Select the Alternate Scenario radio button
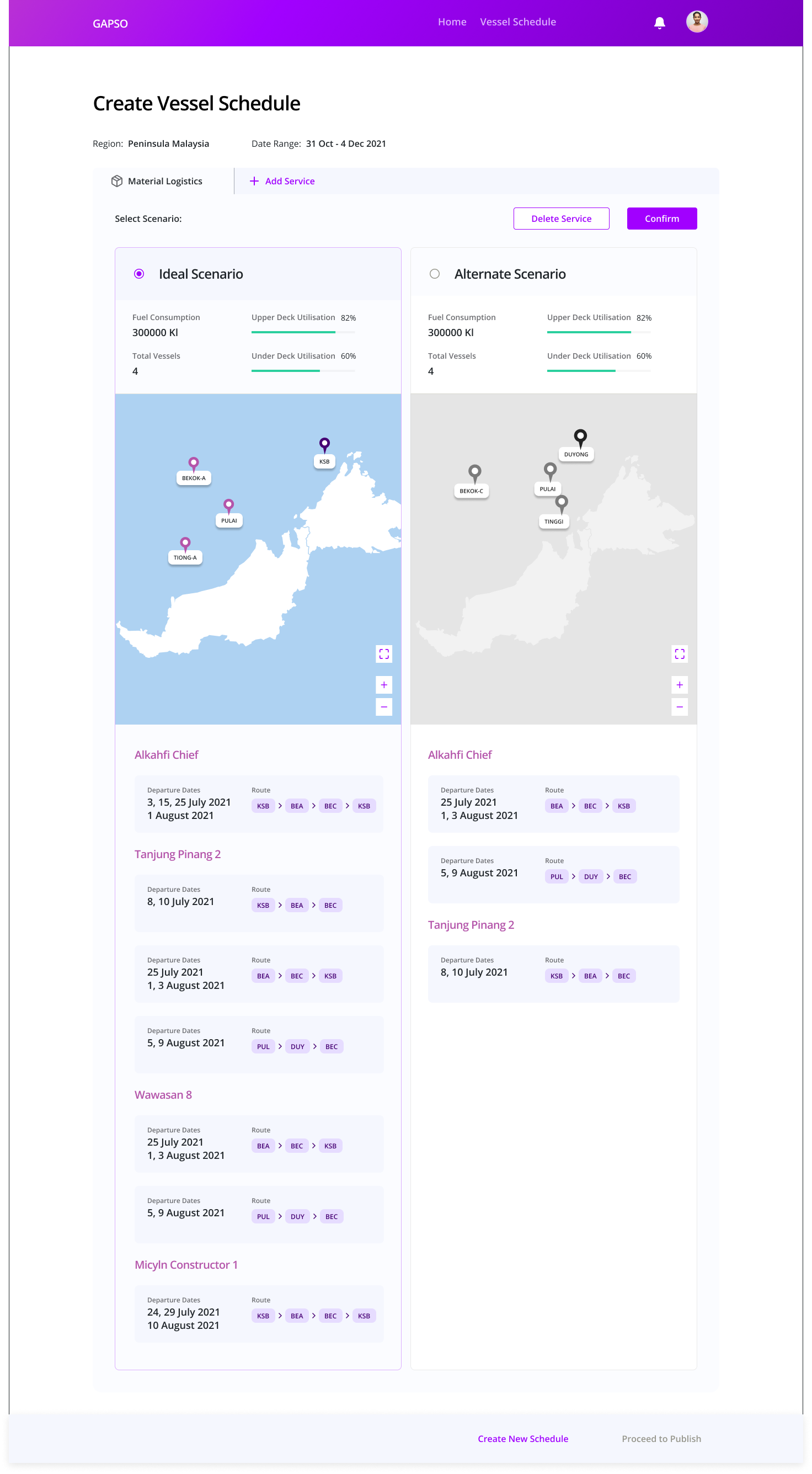 tap(435, 274)
